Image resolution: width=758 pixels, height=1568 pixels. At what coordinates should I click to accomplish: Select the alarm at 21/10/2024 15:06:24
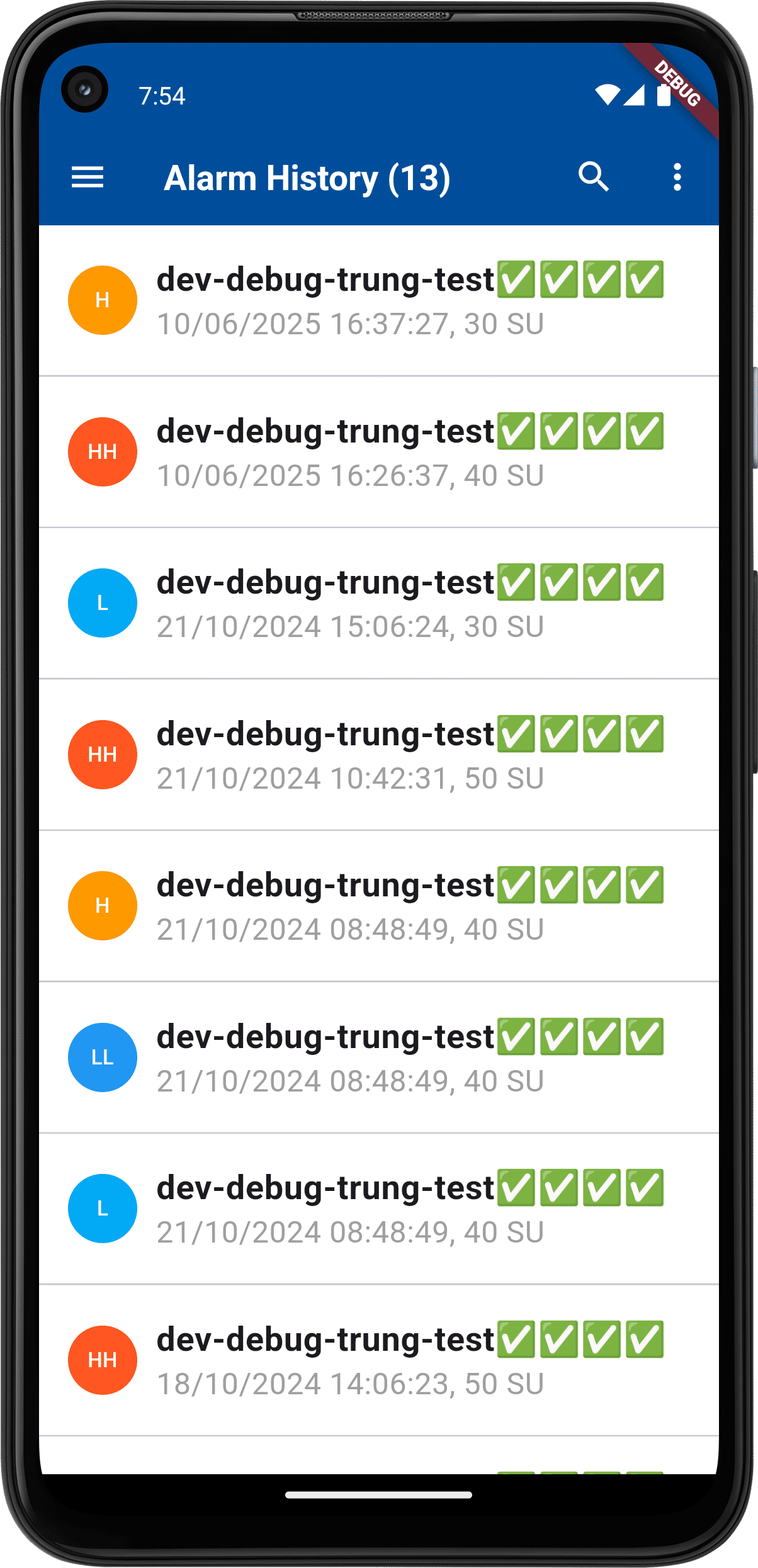tap(379, 603)
